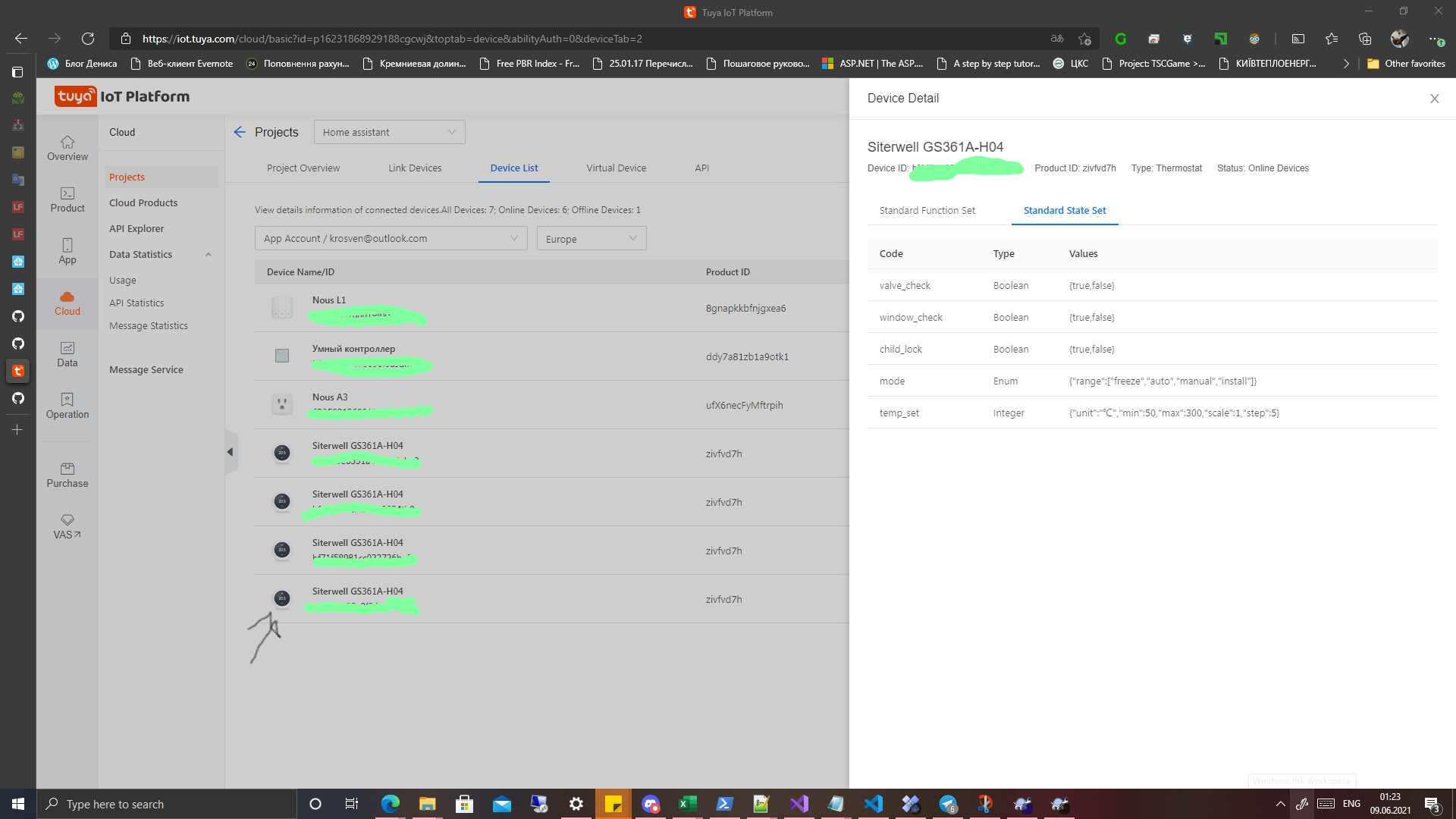Collapse the Data Statistics section
The width and height of the screenshot is (1456, 819).
click(209, 254)
